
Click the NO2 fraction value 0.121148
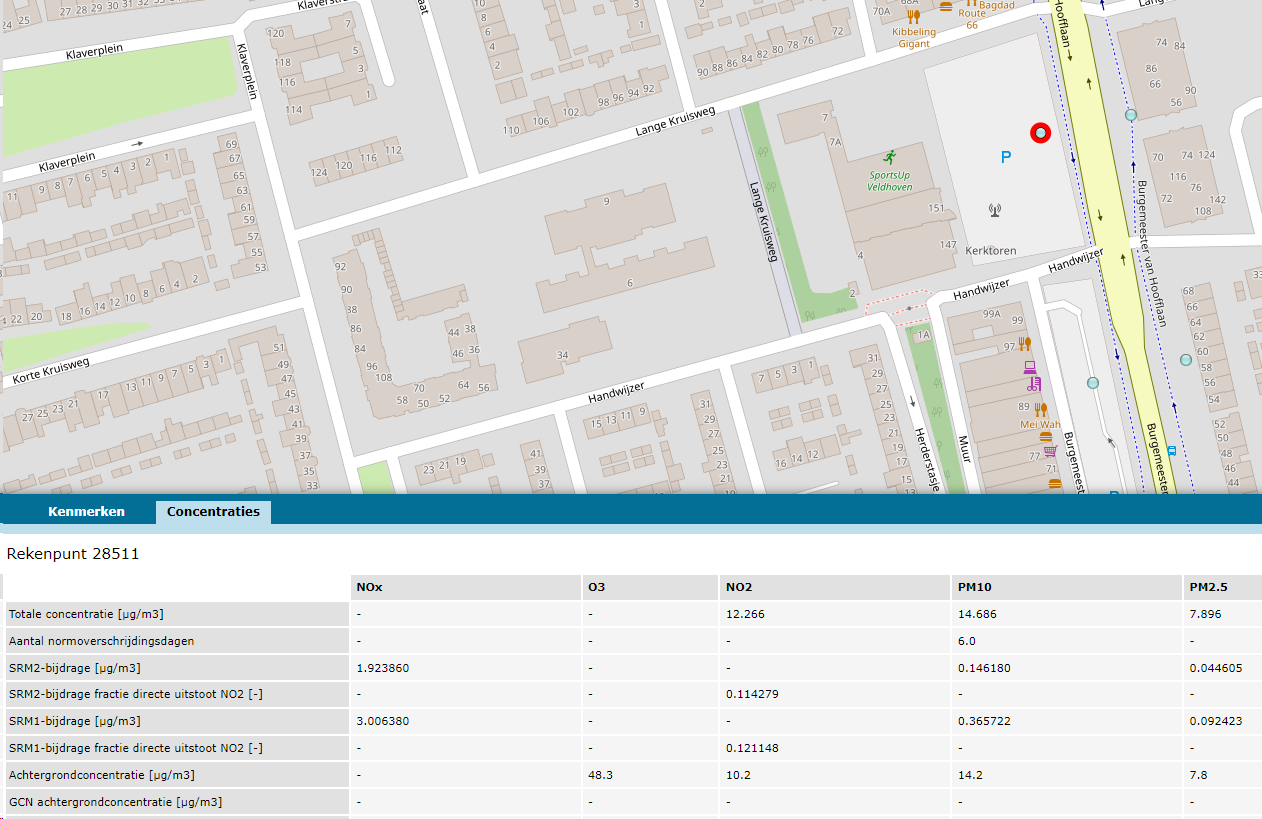pyautogui.click(x=752, y=748)
